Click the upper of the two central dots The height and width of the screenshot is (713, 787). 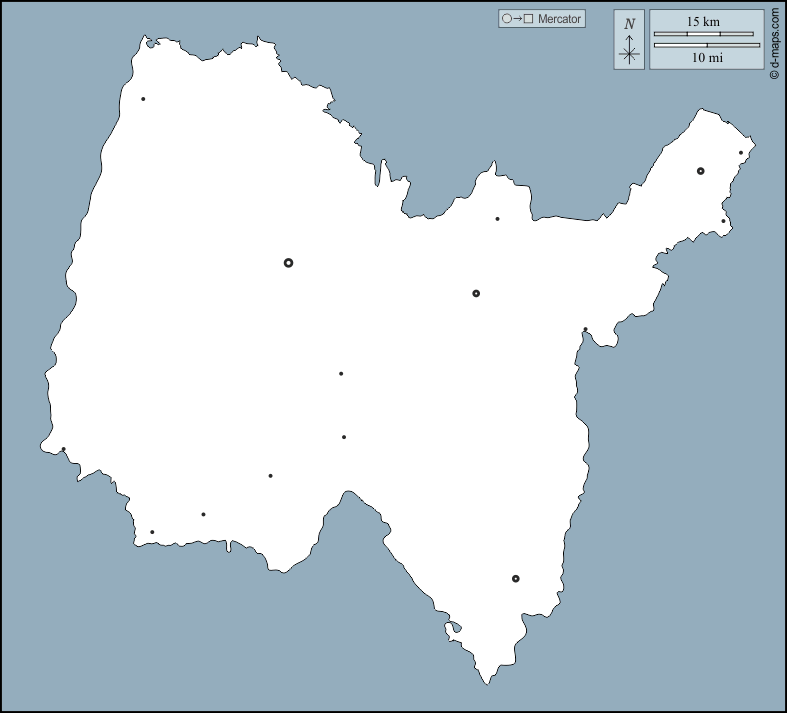[341, 374]
